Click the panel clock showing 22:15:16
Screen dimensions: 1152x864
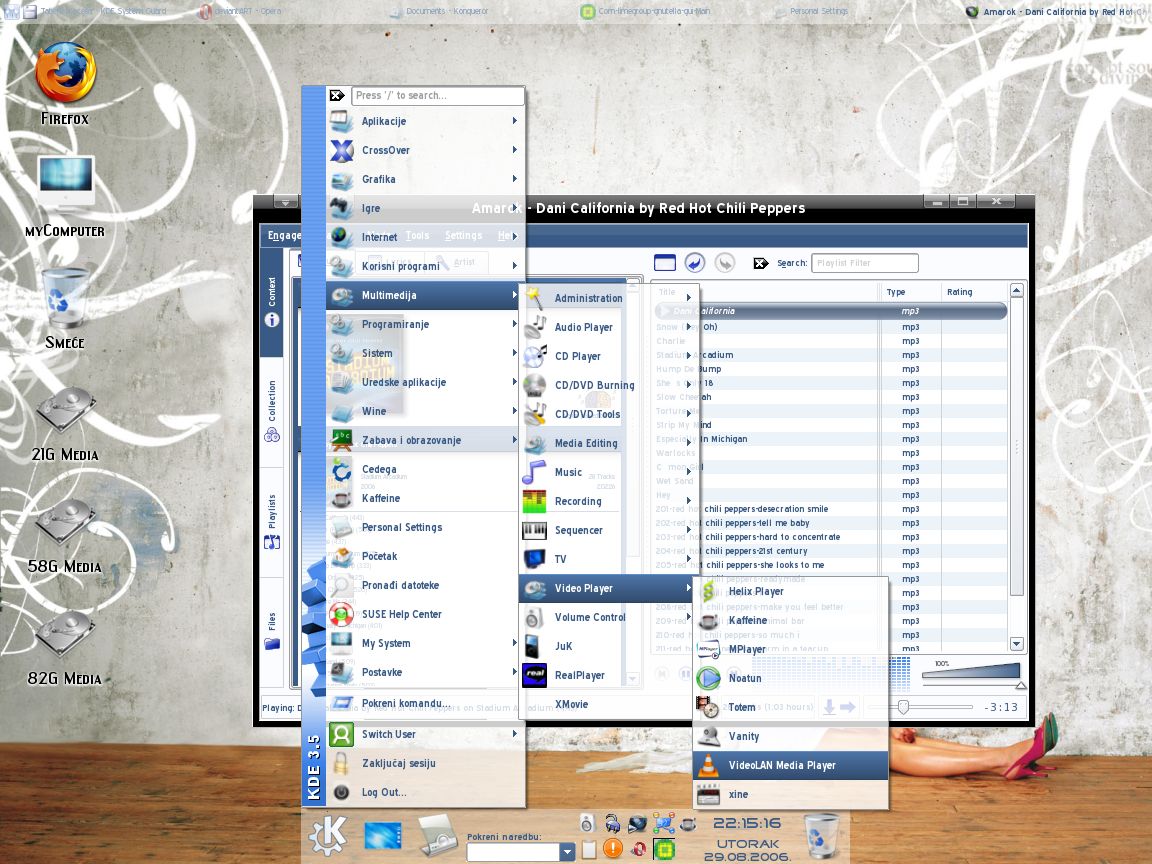(x=747, y=824)
